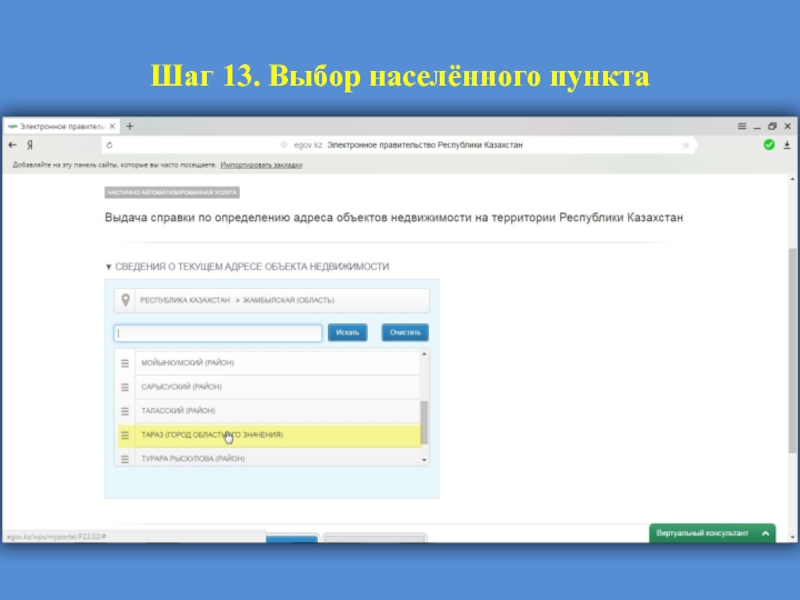Select Тараз (город областного значения)

tap(277, 435)
